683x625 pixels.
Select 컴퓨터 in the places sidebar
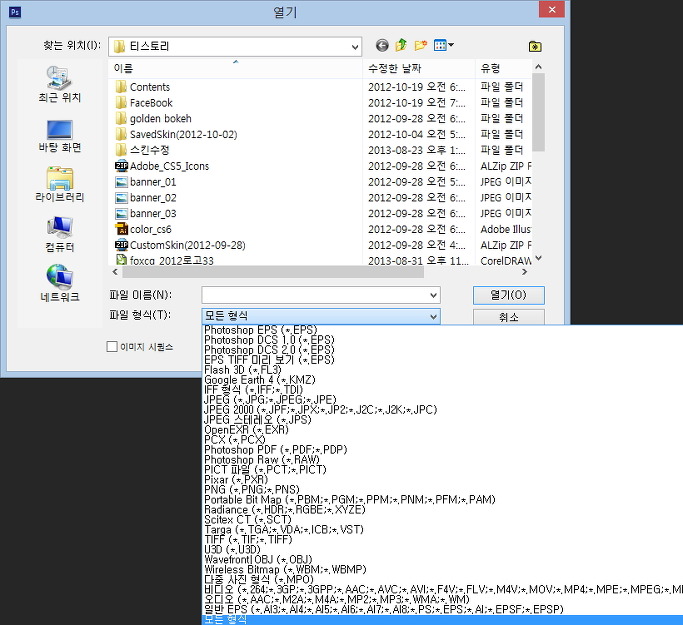coord(58,233)
